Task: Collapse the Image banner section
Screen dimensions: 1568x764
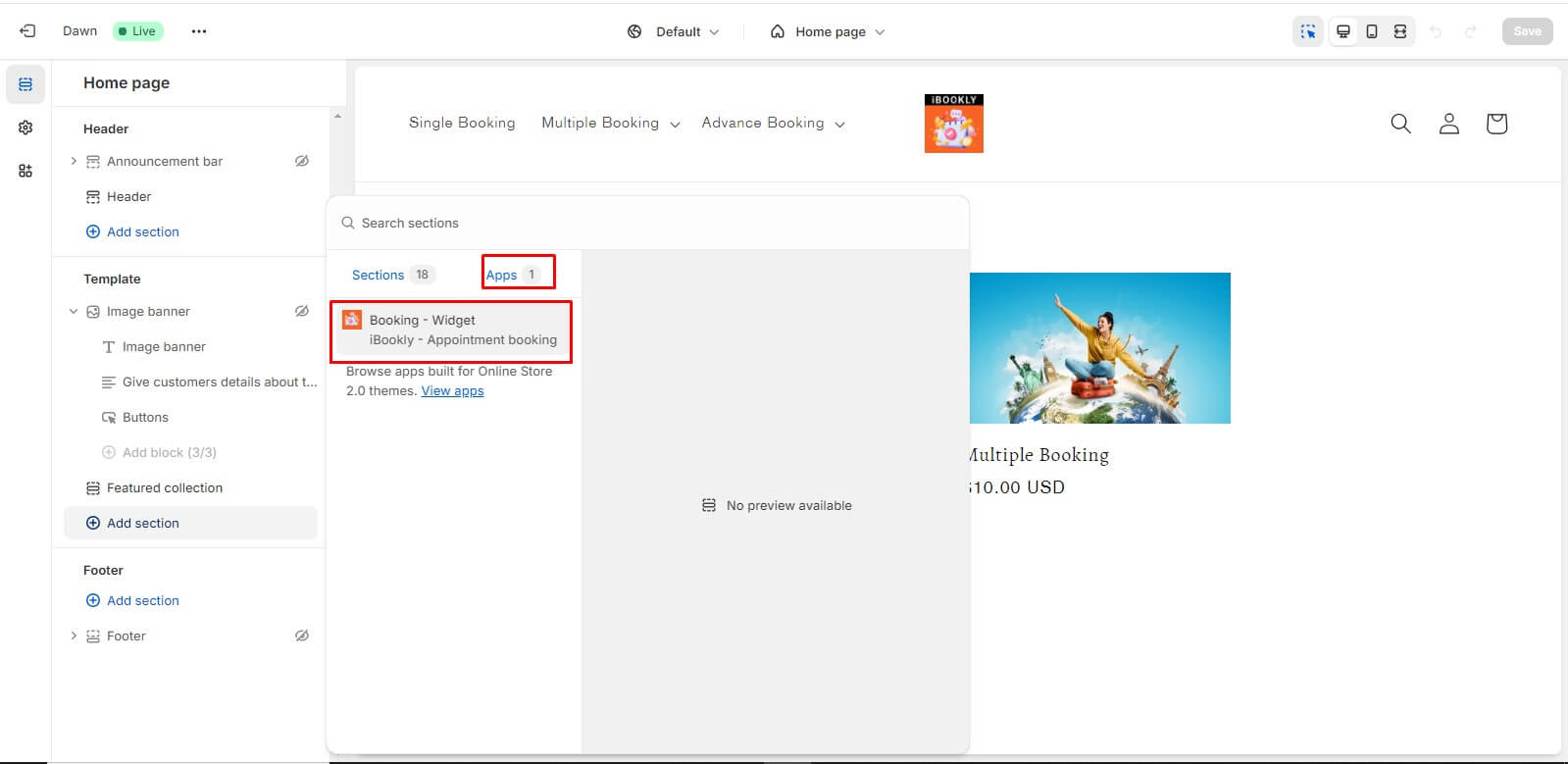Action: (x=74, y=311)
